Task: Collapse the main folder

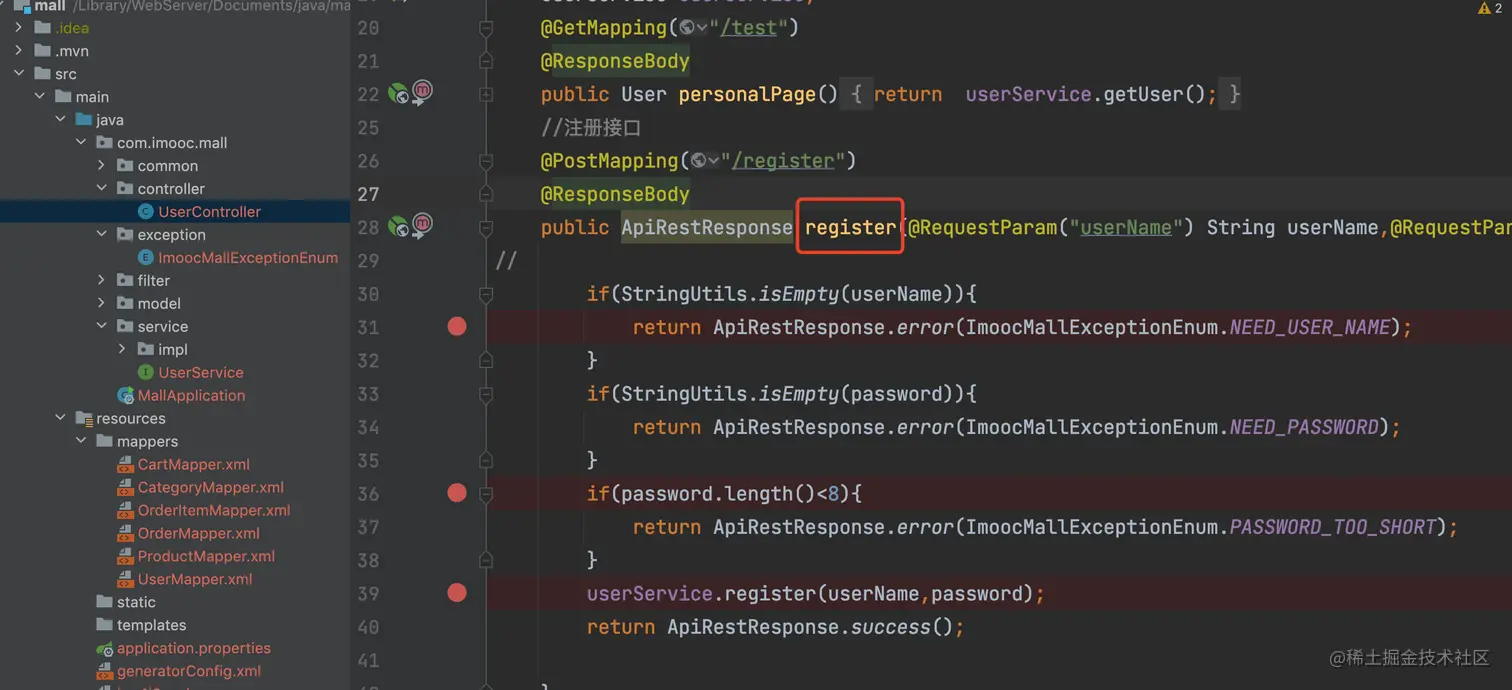Action: [x=40, y=97]
